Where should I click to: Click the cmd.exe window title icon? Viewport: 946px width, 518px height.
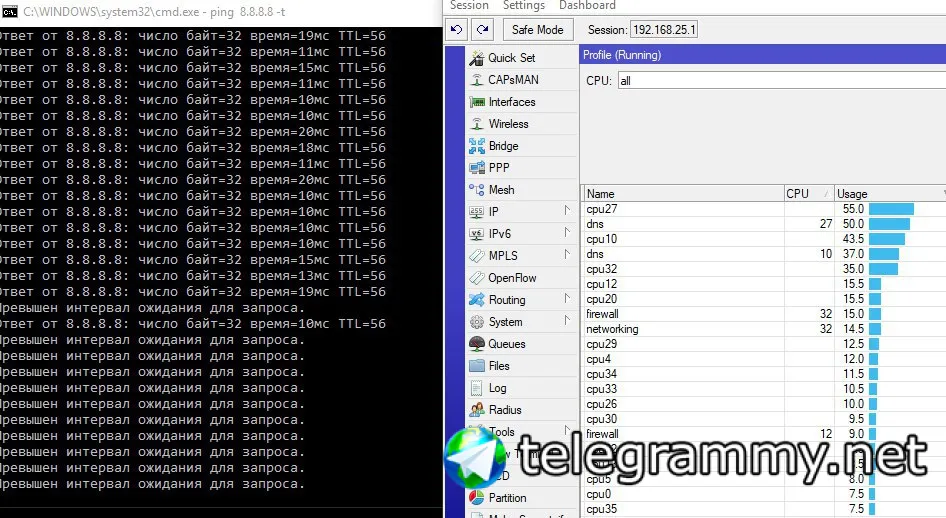point(10,11)
